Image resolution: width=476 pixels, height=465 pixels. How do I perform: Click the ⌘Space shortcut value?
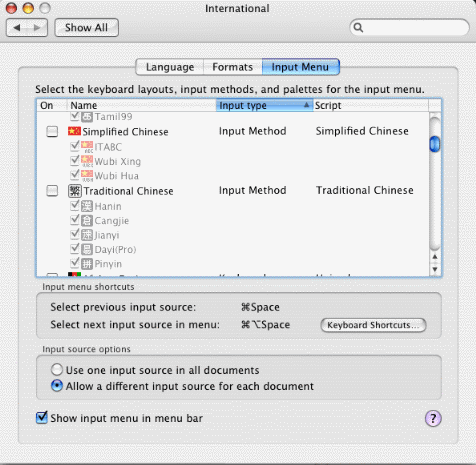pyautogui.click(x=260, y=307)
